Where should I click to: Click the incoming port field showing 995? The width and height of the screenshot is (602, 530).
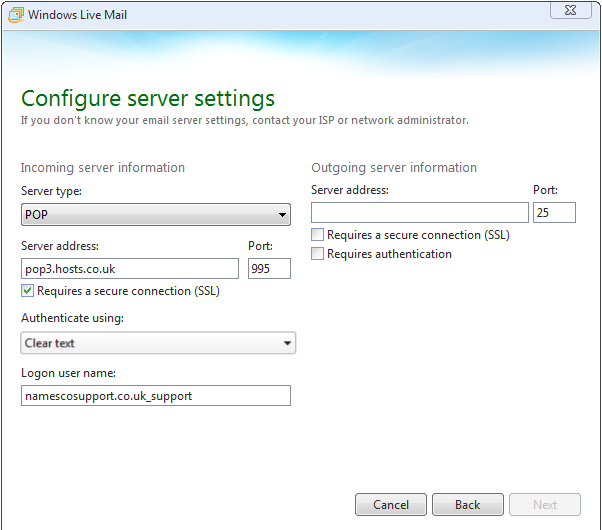(269, 268)
